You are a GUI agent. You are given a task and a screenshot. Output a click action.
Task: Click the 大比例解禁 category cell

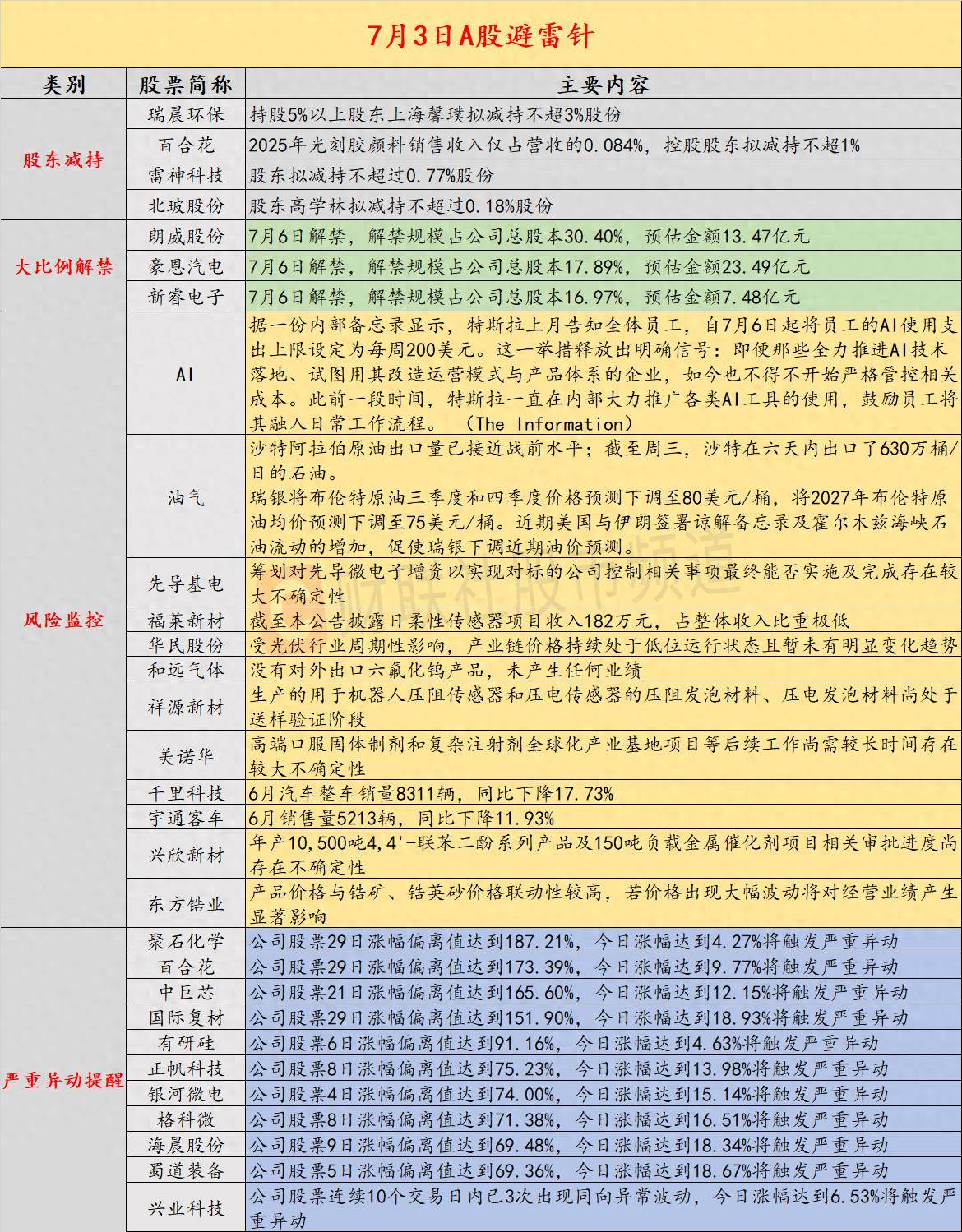coord(64,266)
